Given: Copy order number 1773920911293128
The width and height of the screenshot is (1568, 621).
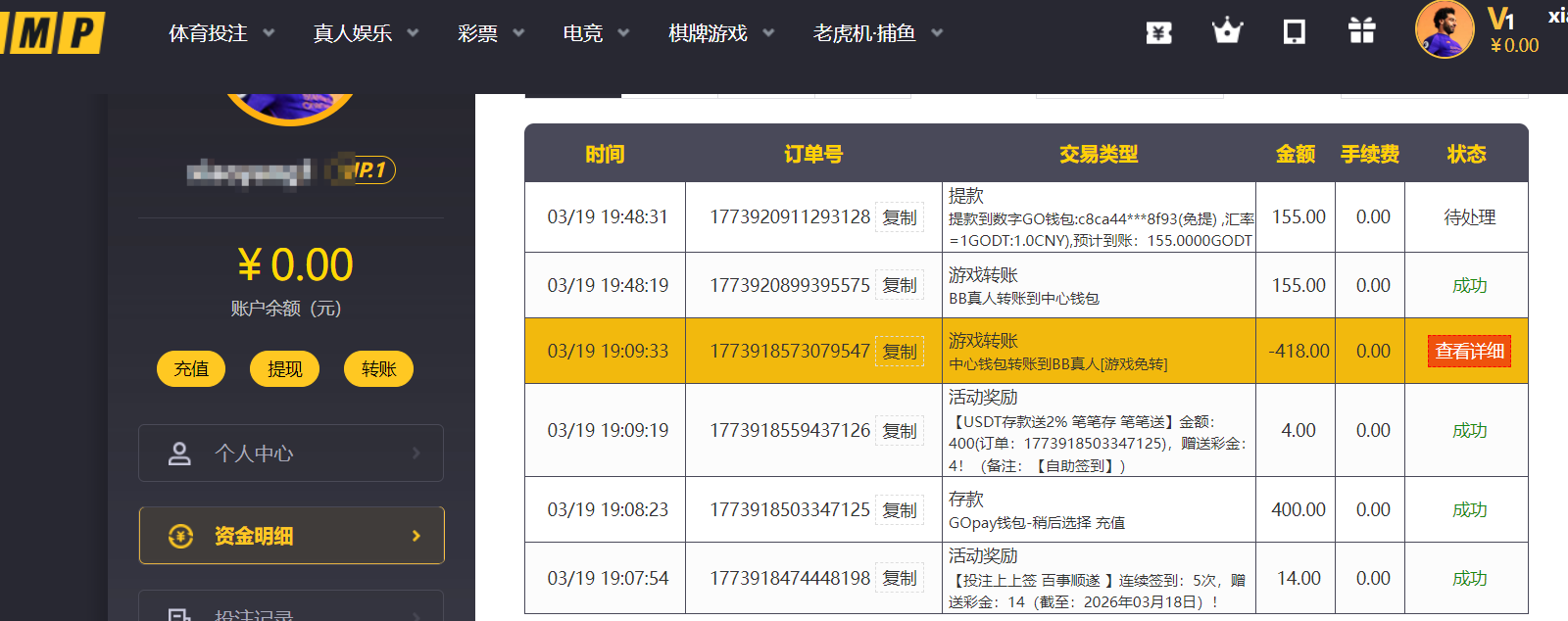Looking at the screenshot, I should click(900, 217).
